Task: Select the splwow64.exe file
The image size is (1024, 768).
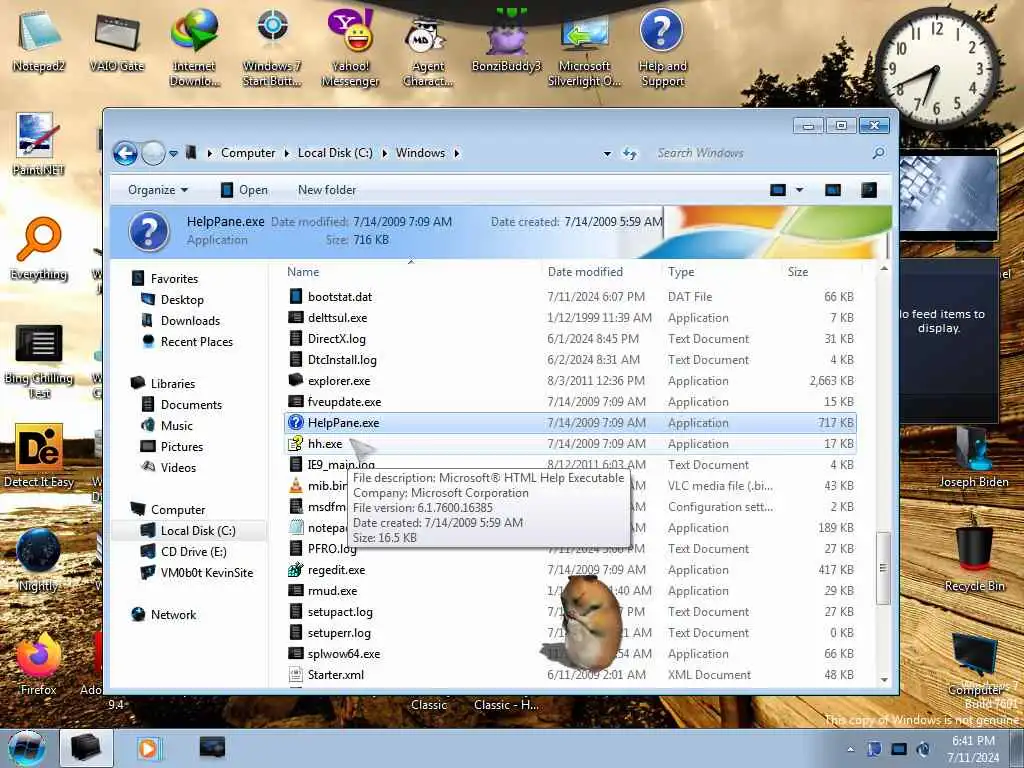Action: (570, 654)
